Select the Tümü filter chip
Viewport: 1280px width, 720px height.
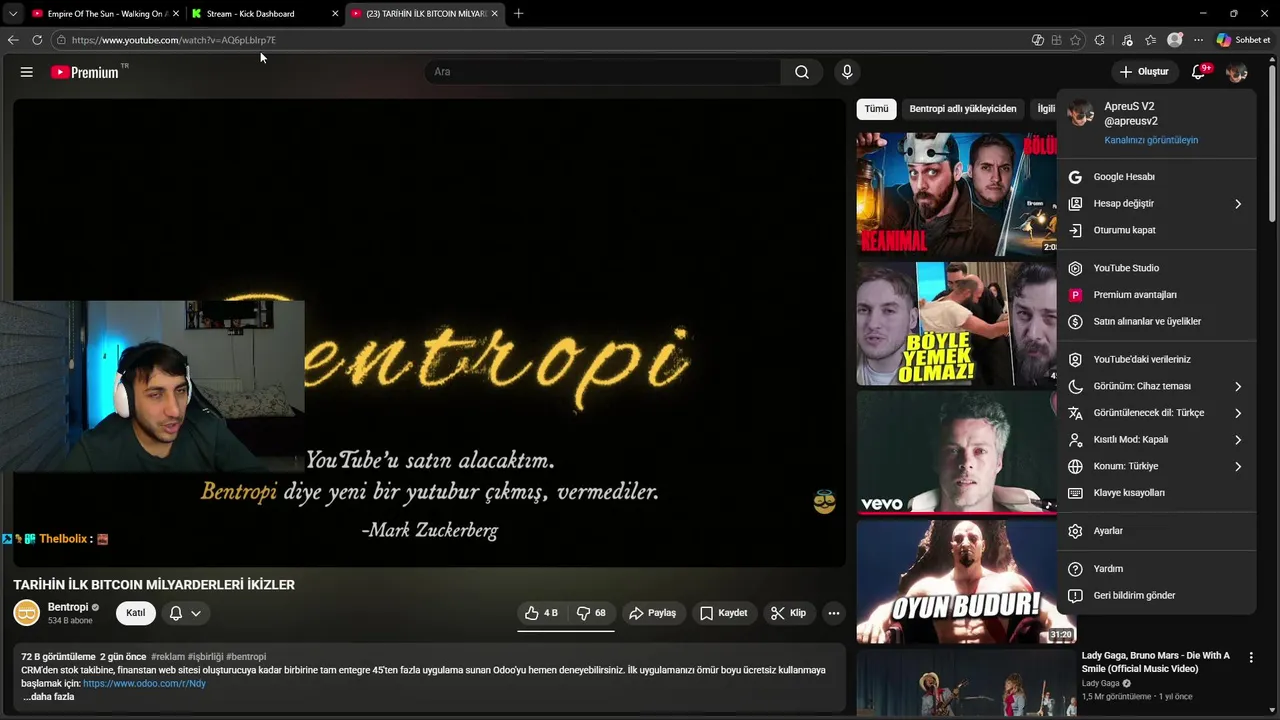[876, 109]
